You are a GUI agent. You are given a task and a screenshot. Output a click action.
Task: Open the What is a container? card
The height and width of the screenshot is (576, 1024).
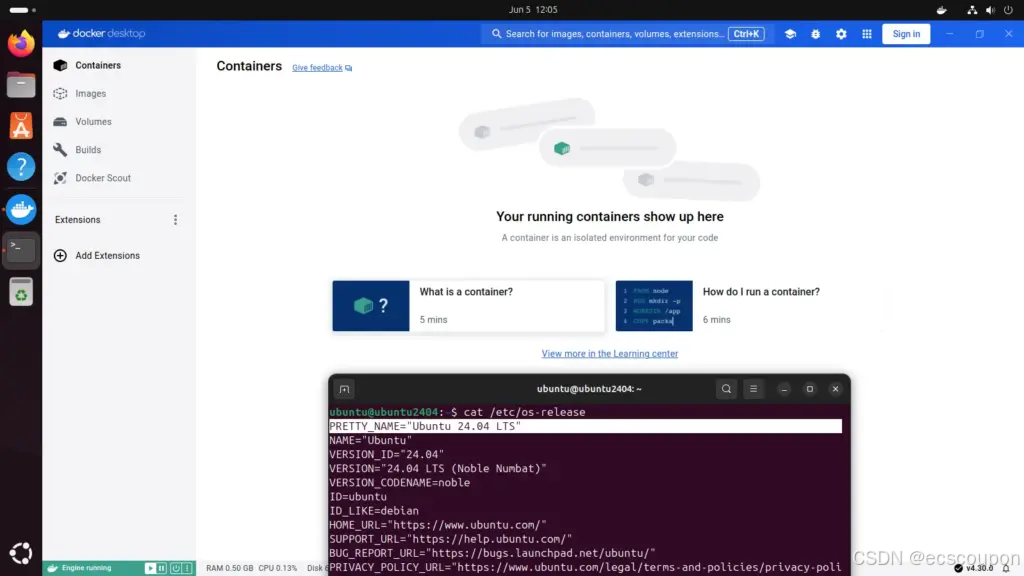[x=468, y=306]
